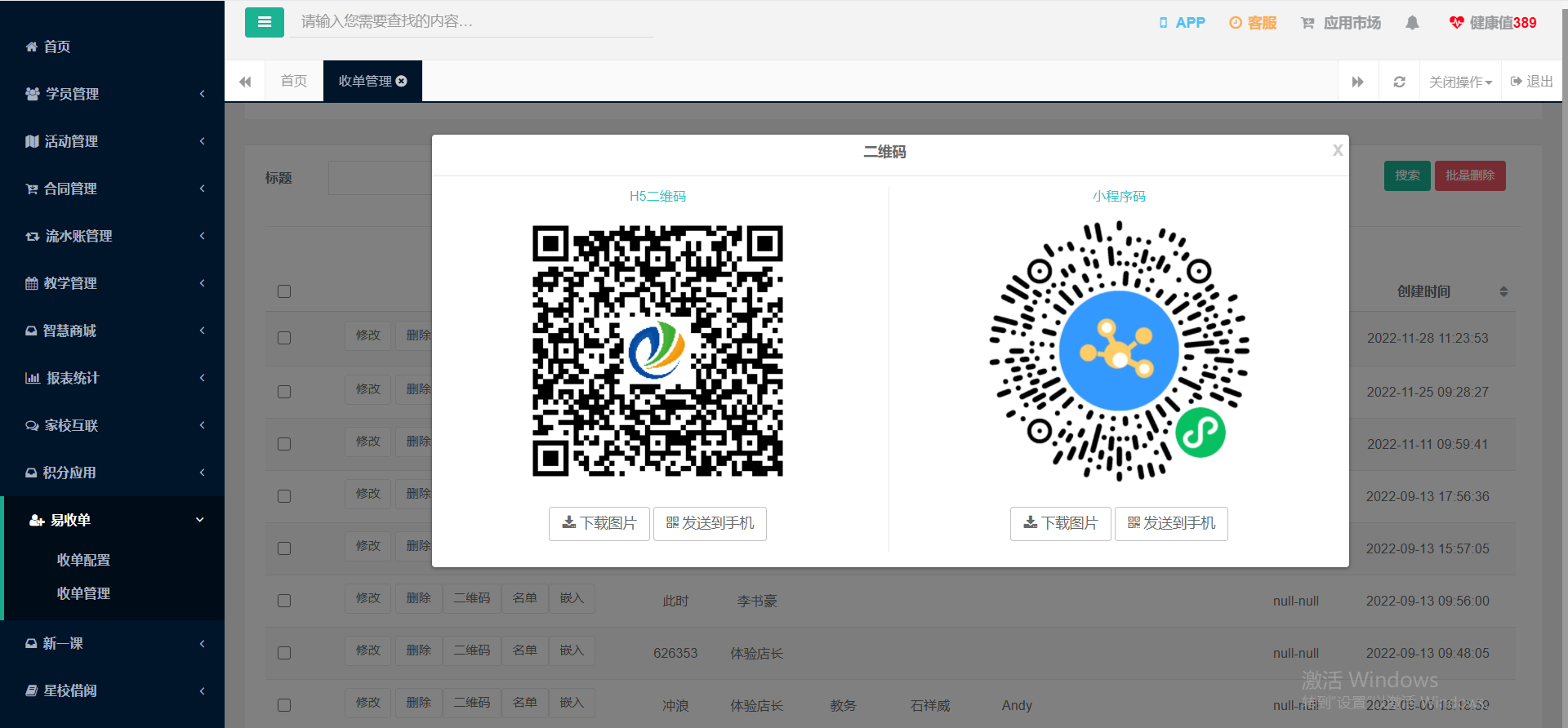The height and width of the screenshot is (728, 1568).
Task: Open 收单配置 submenu item
Action: [x=83, y=560]
